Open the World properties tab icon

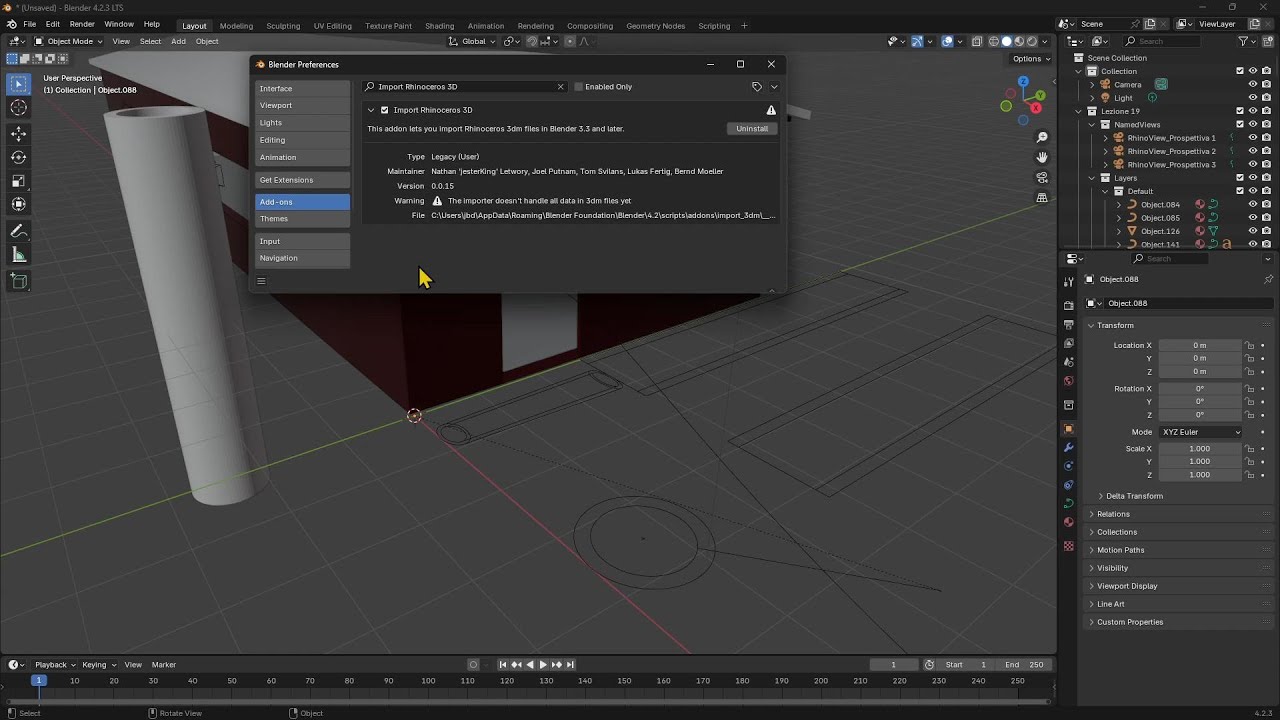tap(1068, 381)
